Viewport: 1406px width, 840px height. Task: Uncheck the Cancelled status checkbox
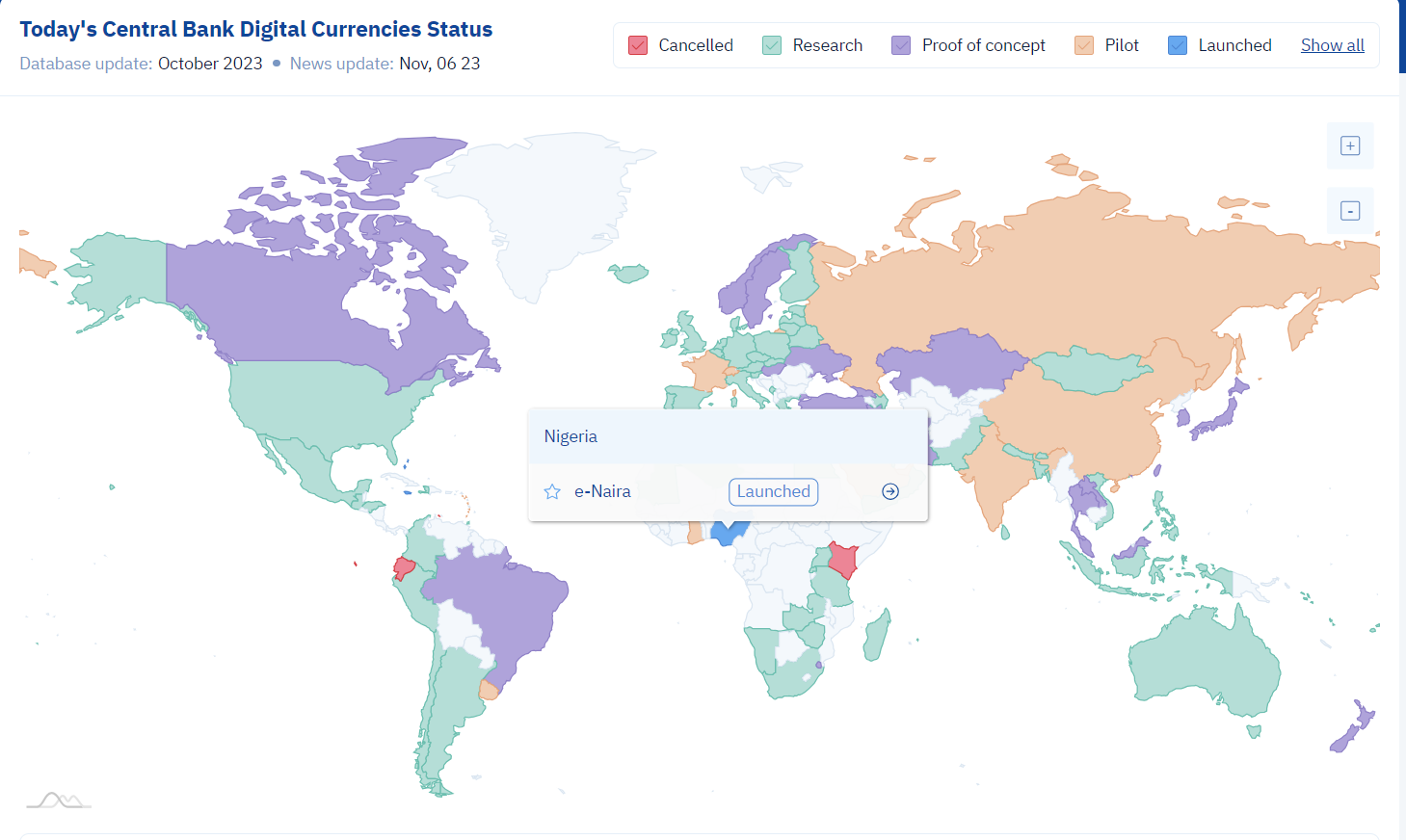[638, 45]
